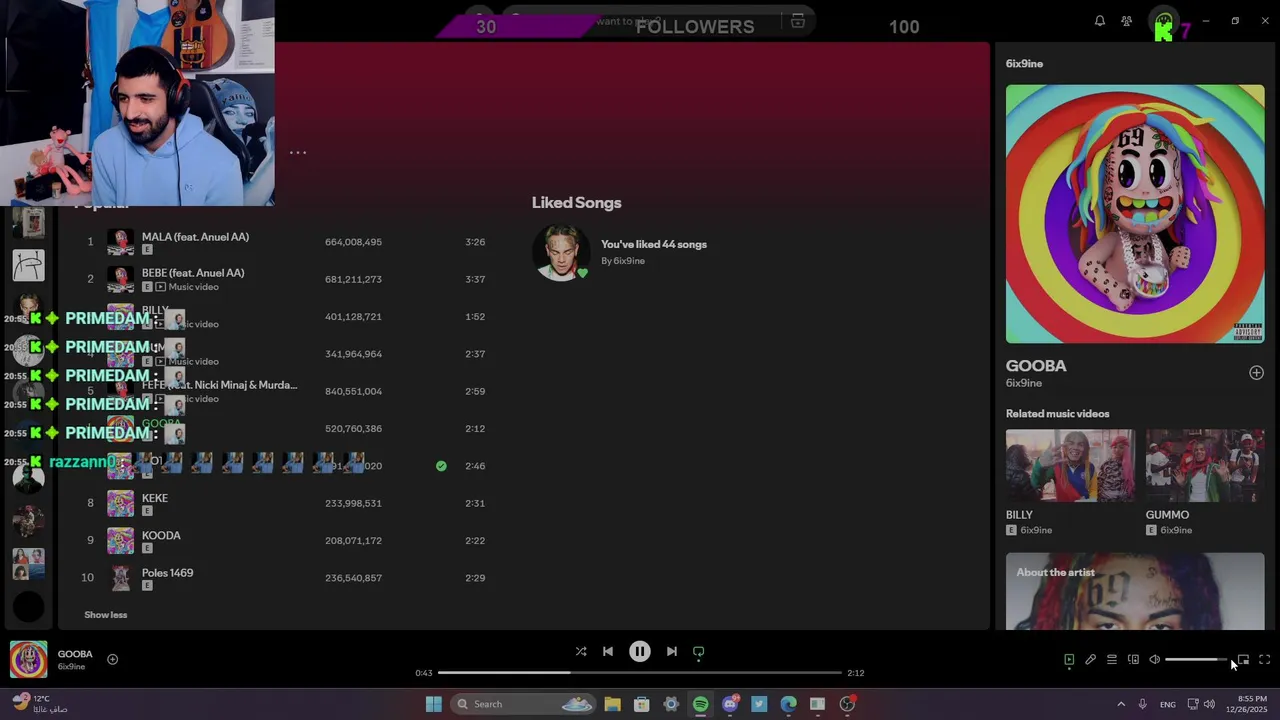The width and height of the screenshot is (1280, 720).
Task: Select the KOODA track row
Action: pos(285,541)
